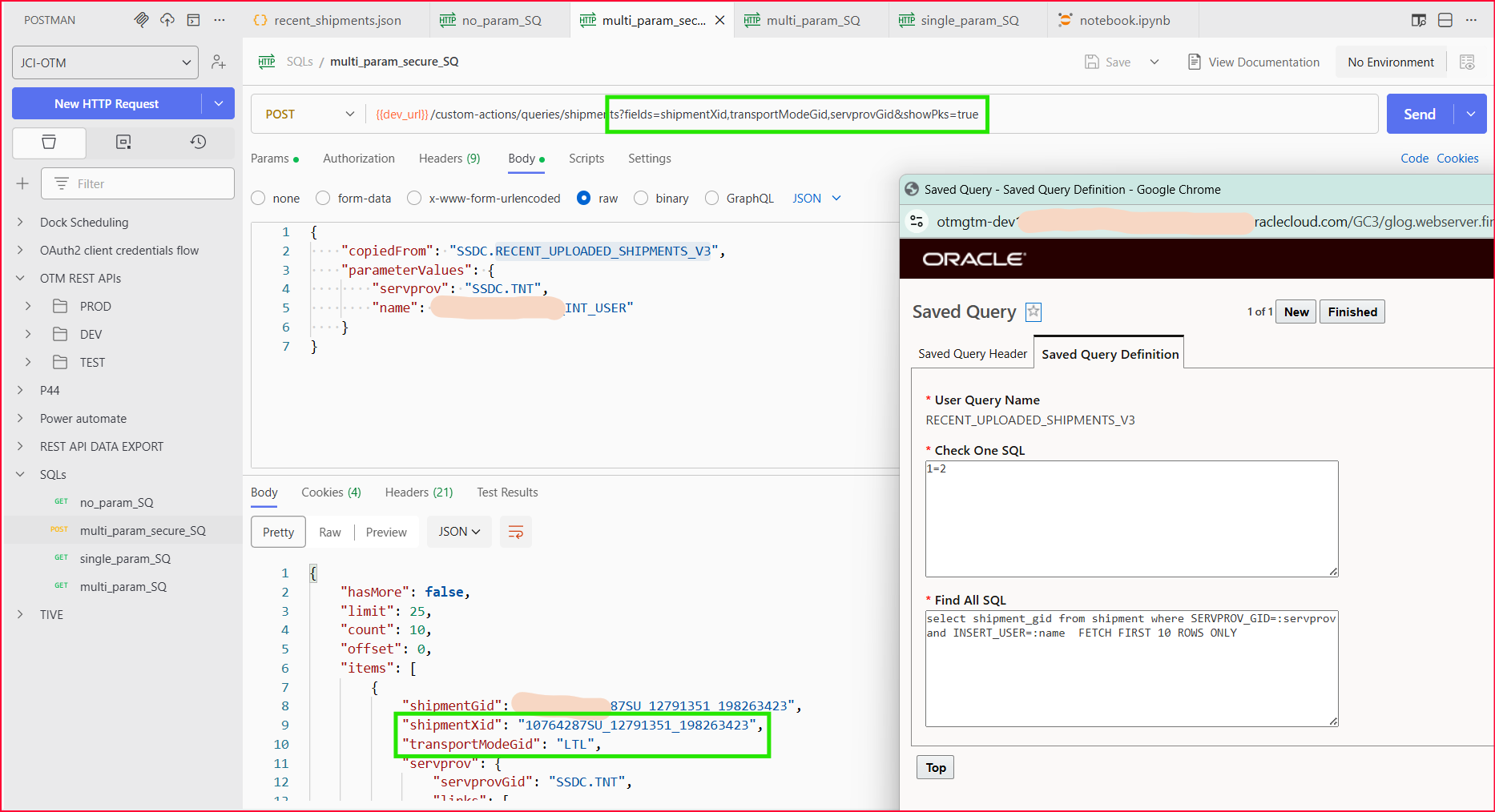Select the GraphQL body radio option

tap(711, 198)
